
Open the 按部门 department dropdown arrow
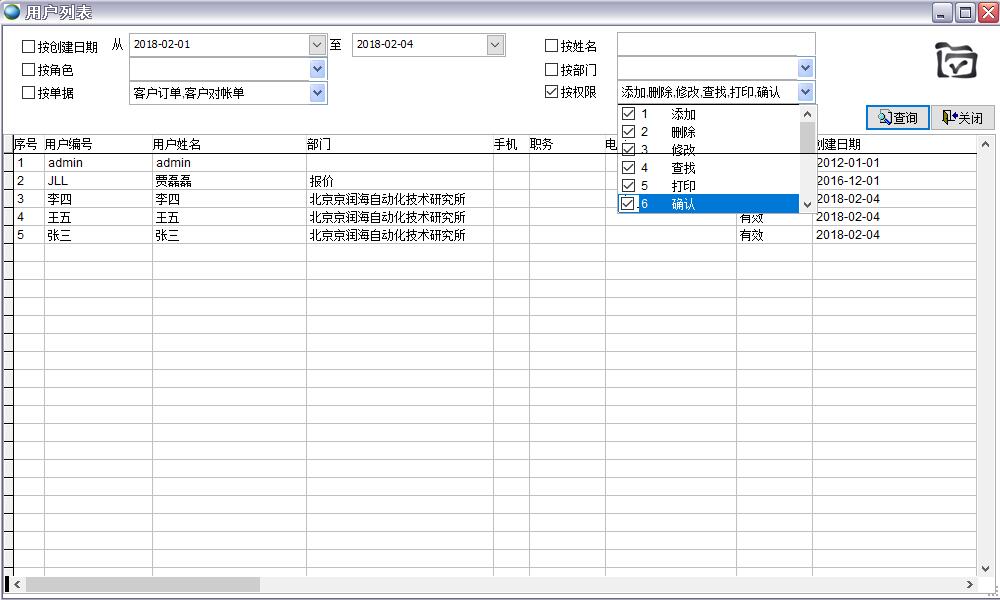pos(805,69)
